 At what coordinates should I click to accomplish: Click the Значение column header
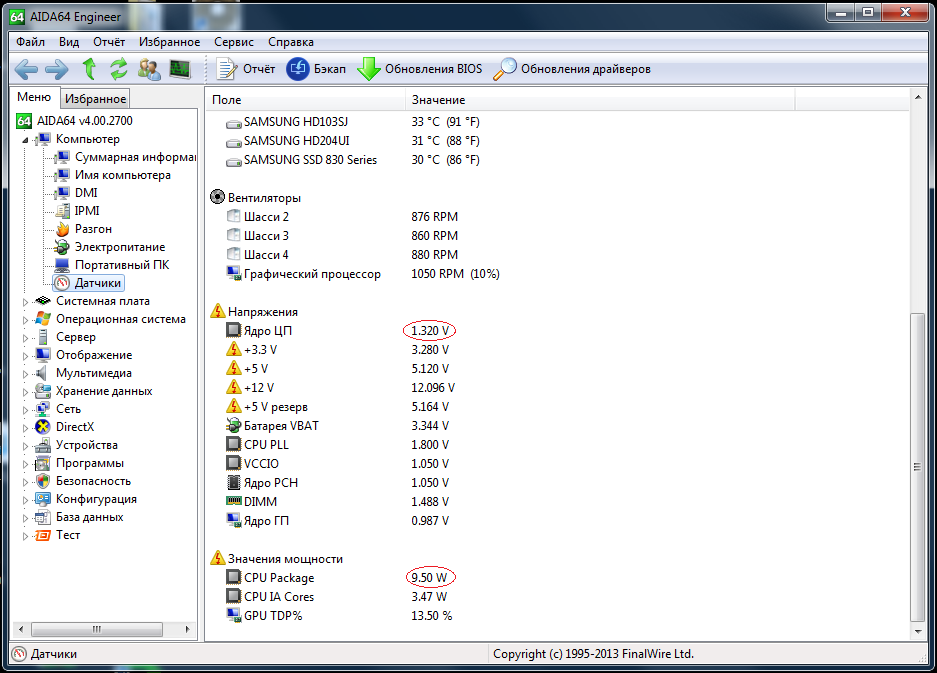click(x=600, y=100)
